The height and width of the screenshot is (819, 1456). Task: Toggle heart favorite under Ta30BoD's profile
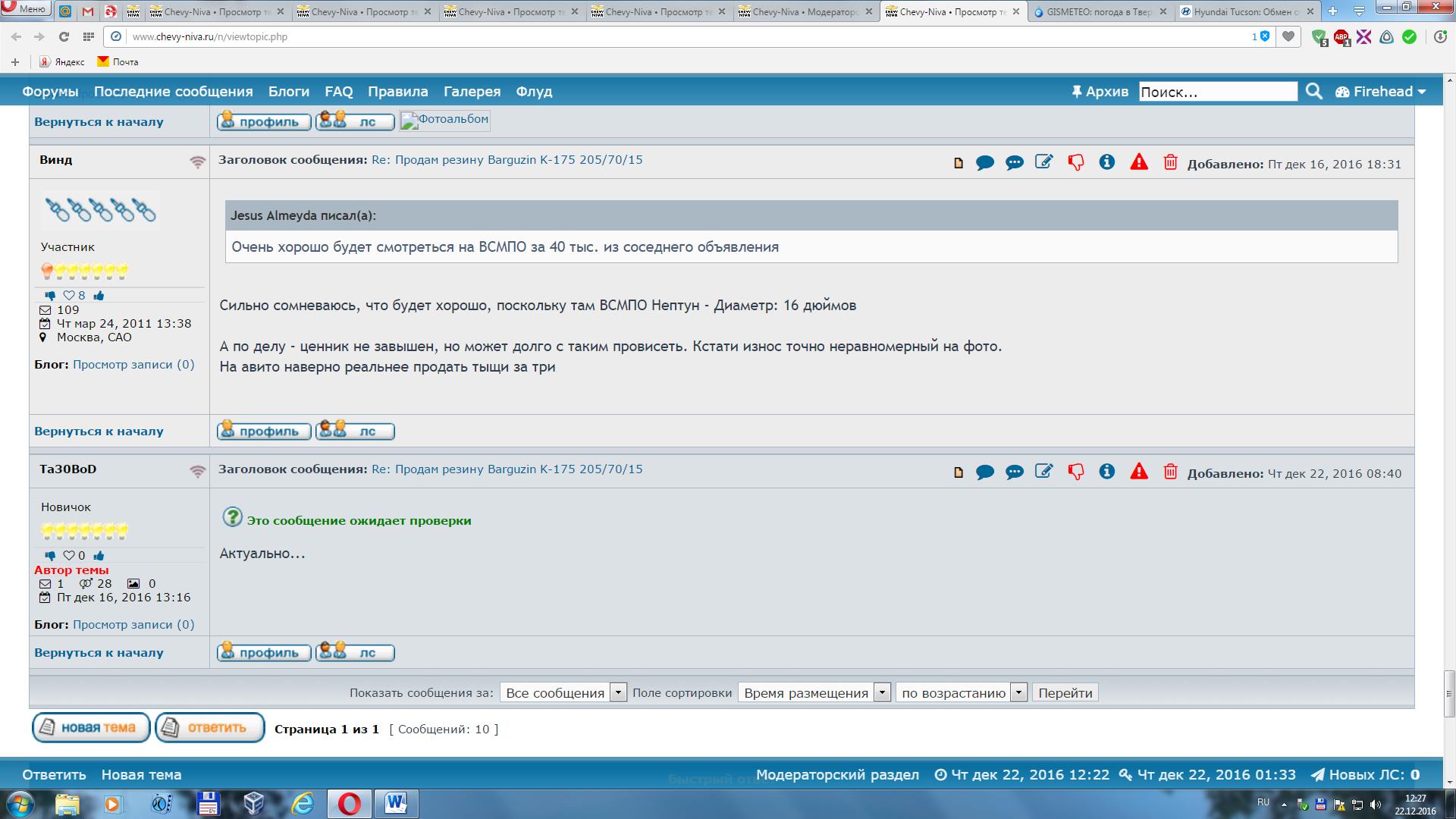(69, 556)
